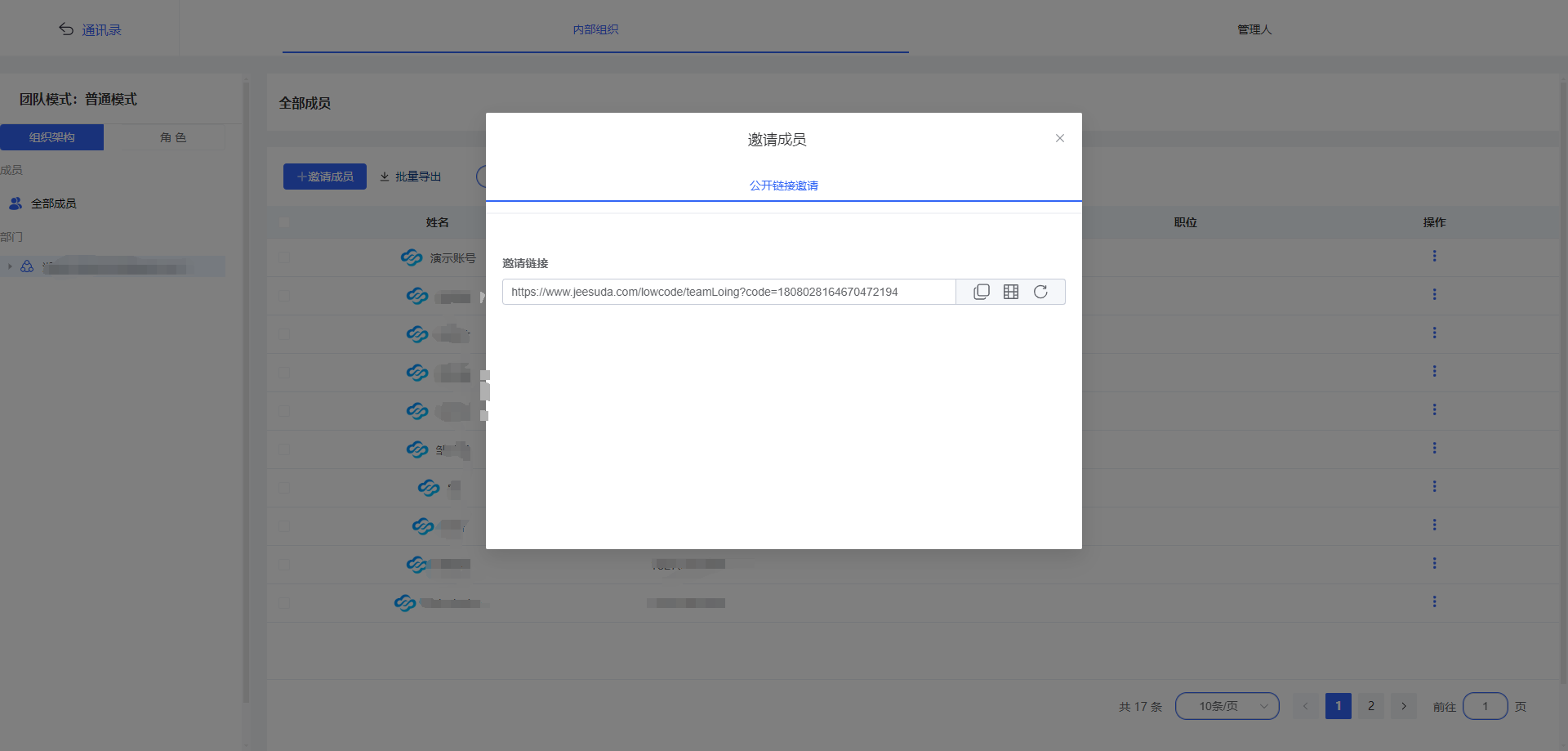1568x751 pixels.
Task: Expand the department tree node
Action: click(x=10, y=266)
